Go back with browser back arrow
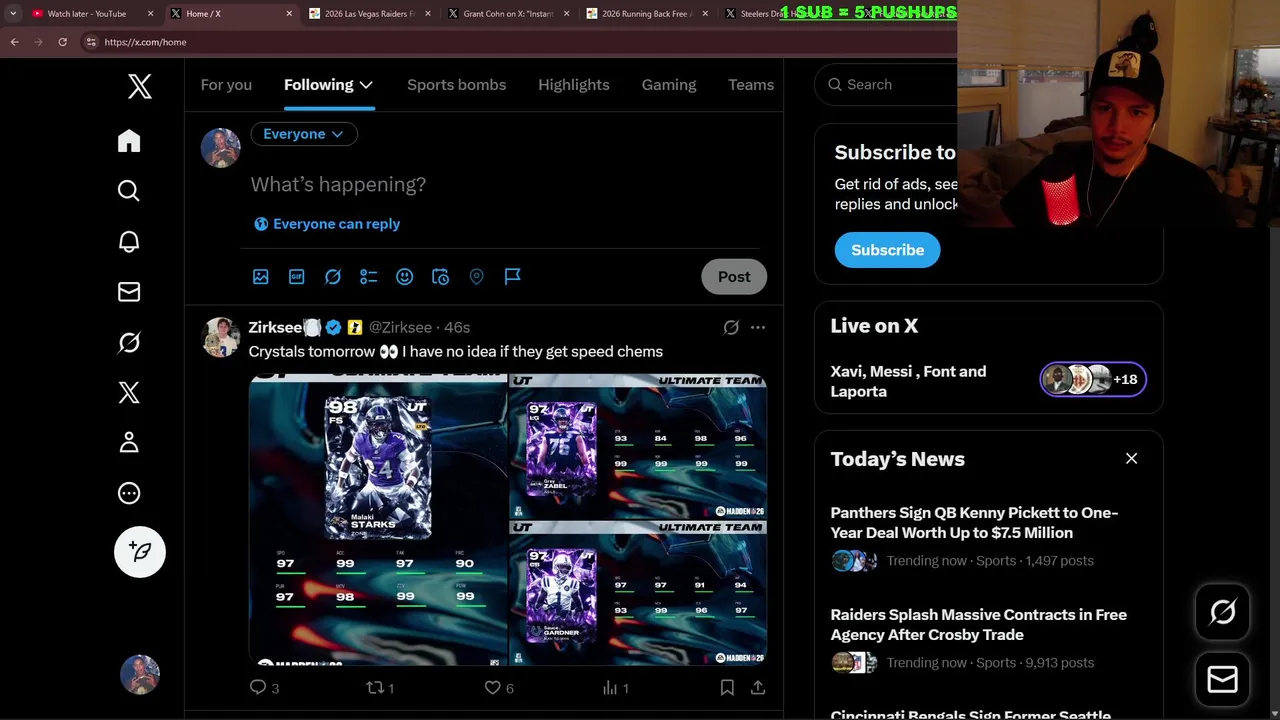The width and height of the screenshot is (1280, 720). point(14,42)
